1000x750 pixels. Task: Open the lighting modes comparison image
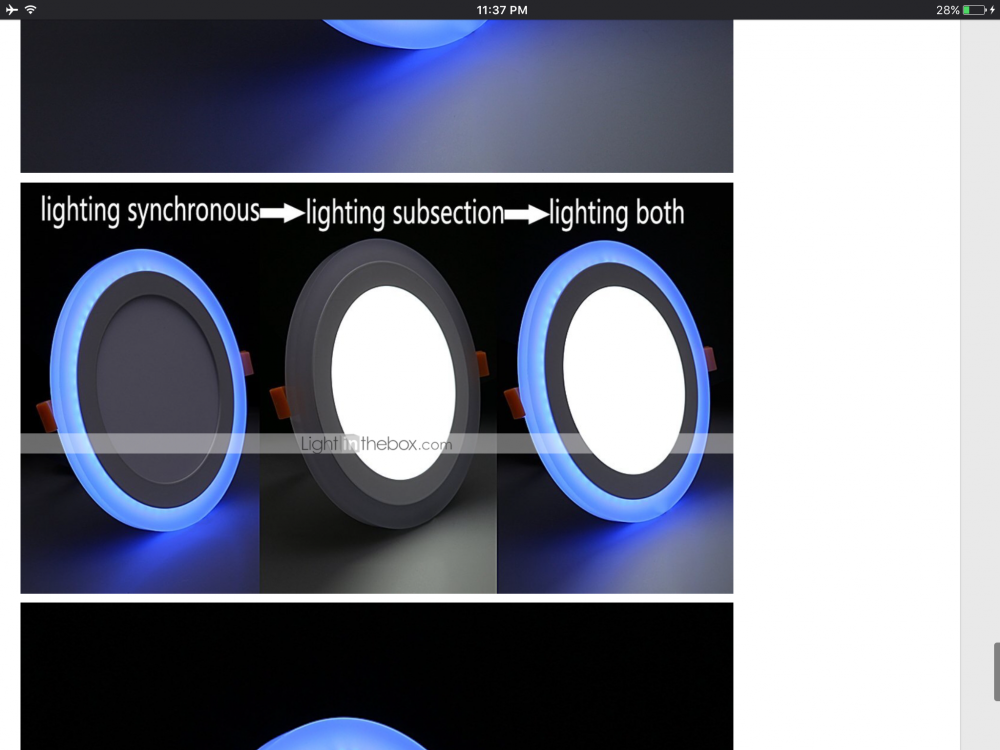tap(377, 388)
